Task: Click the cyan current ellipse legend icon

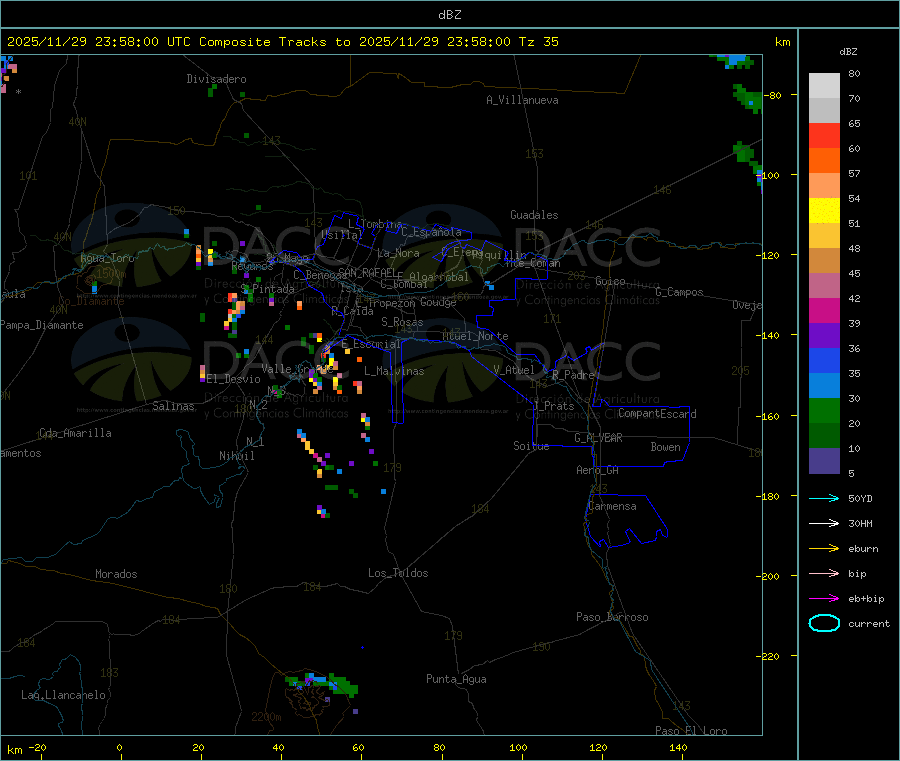Action: tap(824, 623)
